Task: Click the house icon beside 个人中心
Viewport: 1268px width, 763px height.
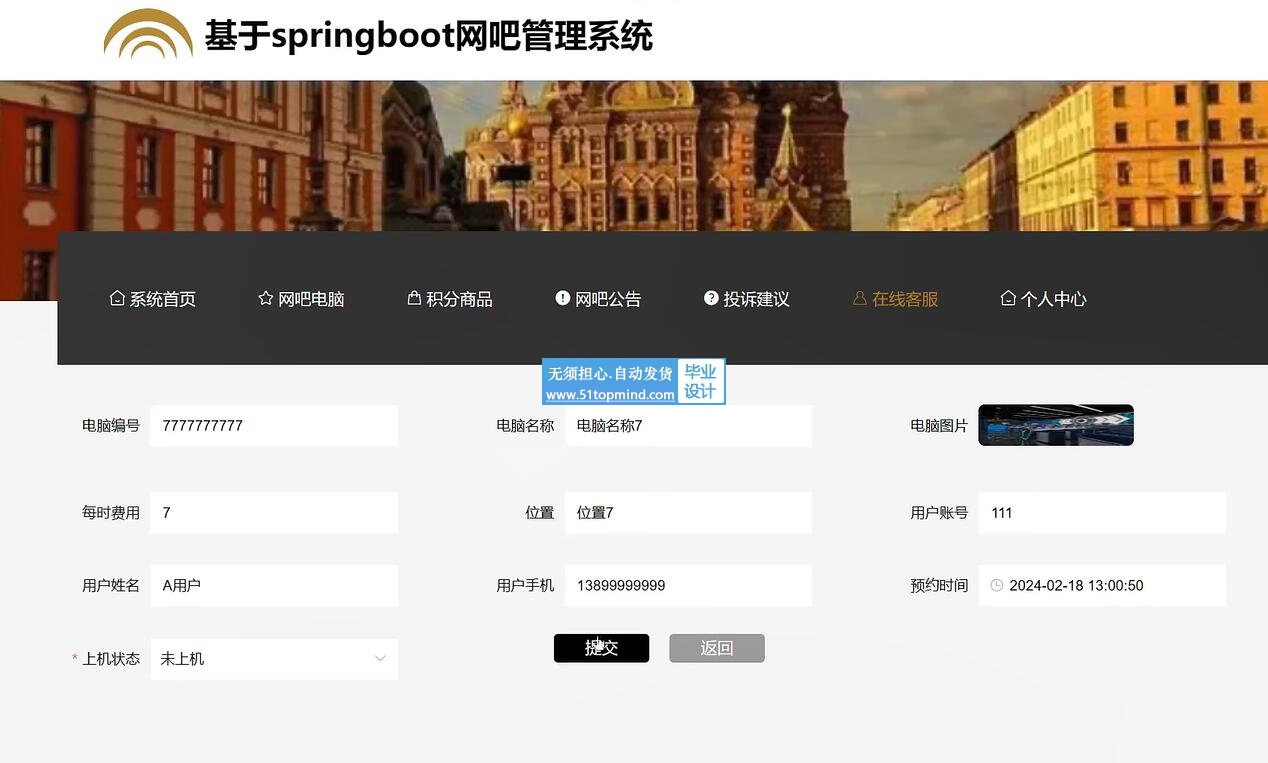Action: pos(1008,298)
